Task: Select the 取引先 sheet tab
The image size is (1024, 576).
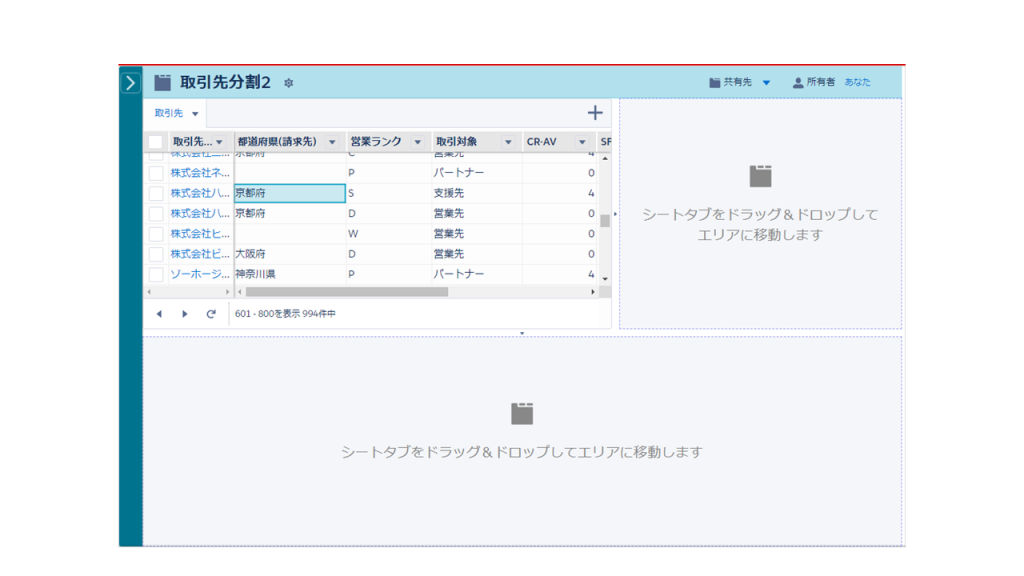Action: [x=168, y=113]
